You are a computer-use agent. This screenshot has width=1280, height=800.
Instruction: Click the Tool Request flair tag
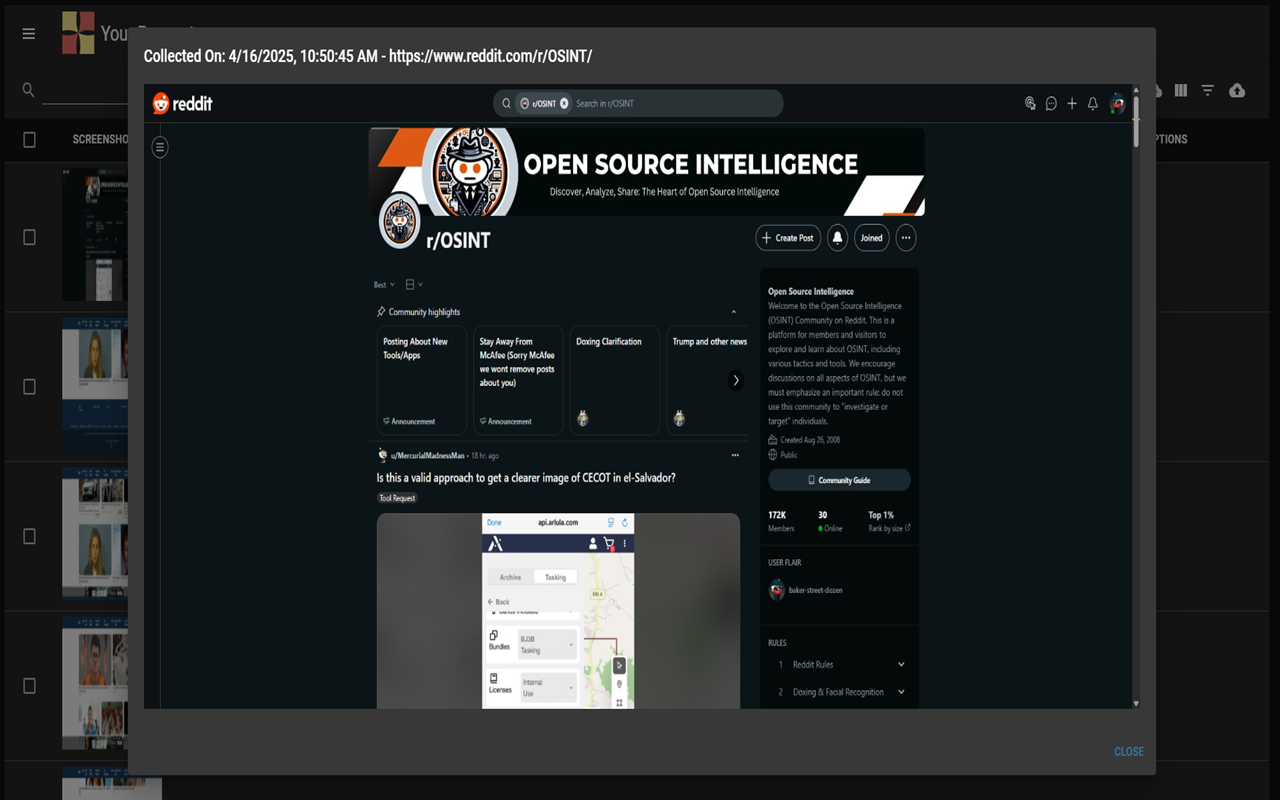point(397,498)
